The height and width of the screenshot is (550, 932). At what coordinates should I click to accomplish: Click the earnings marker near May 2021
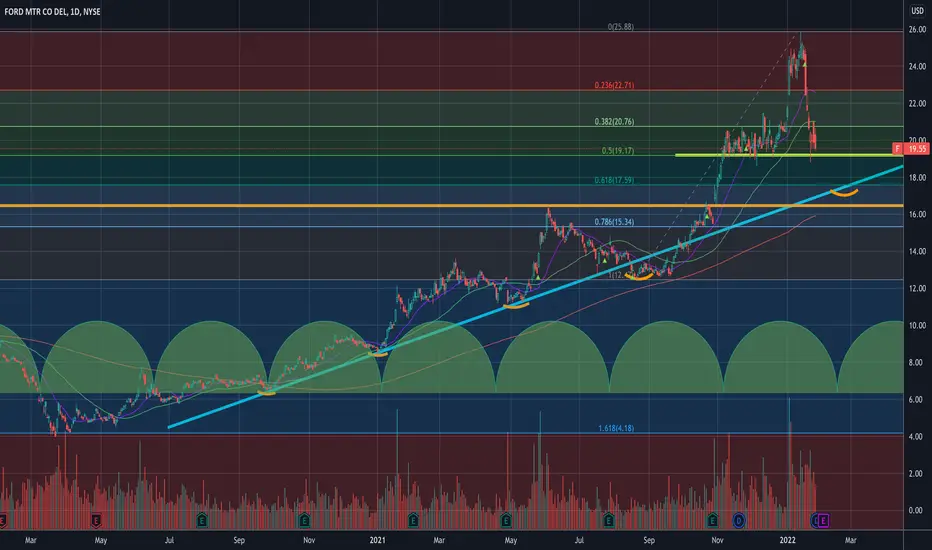(x=506, y=521)
